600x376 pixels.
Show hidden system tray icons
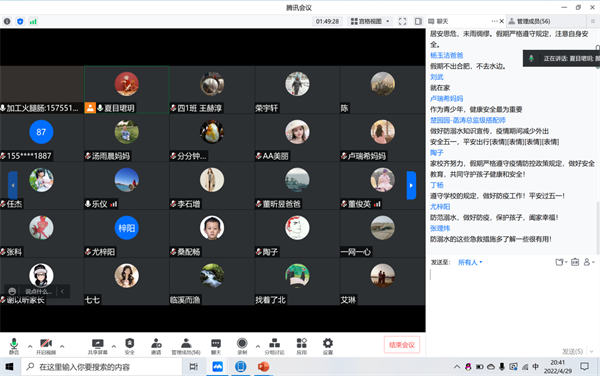pos(457,367)
